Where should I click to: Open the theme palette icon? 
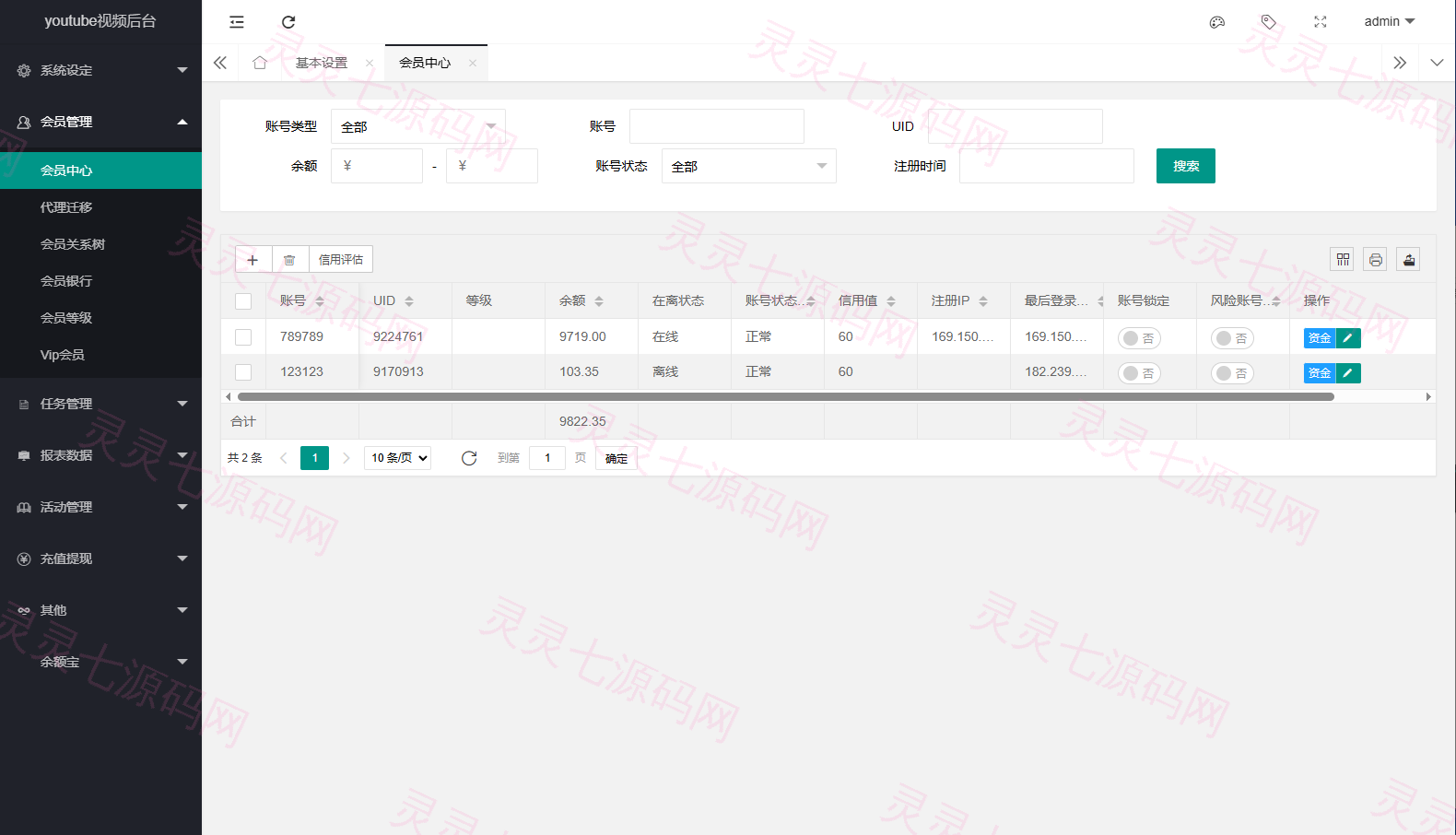(x=1217, y=22)
